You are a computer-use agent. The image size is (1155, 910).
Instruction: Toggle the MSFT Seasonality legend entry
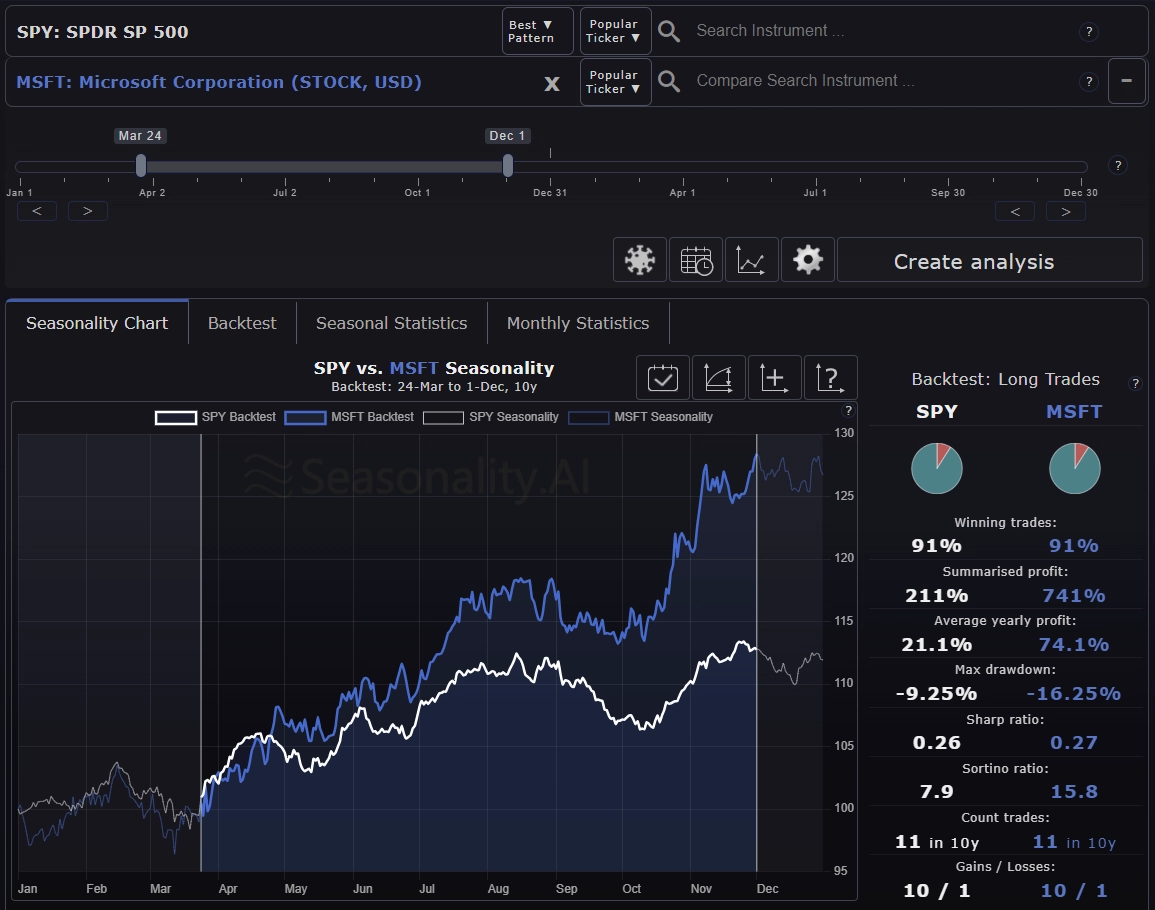coord(661,417)
